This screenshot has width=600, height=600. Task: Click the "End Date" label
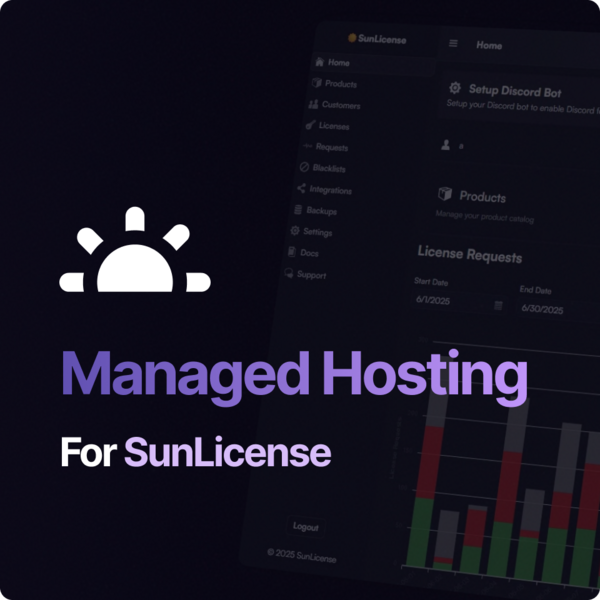535,290
